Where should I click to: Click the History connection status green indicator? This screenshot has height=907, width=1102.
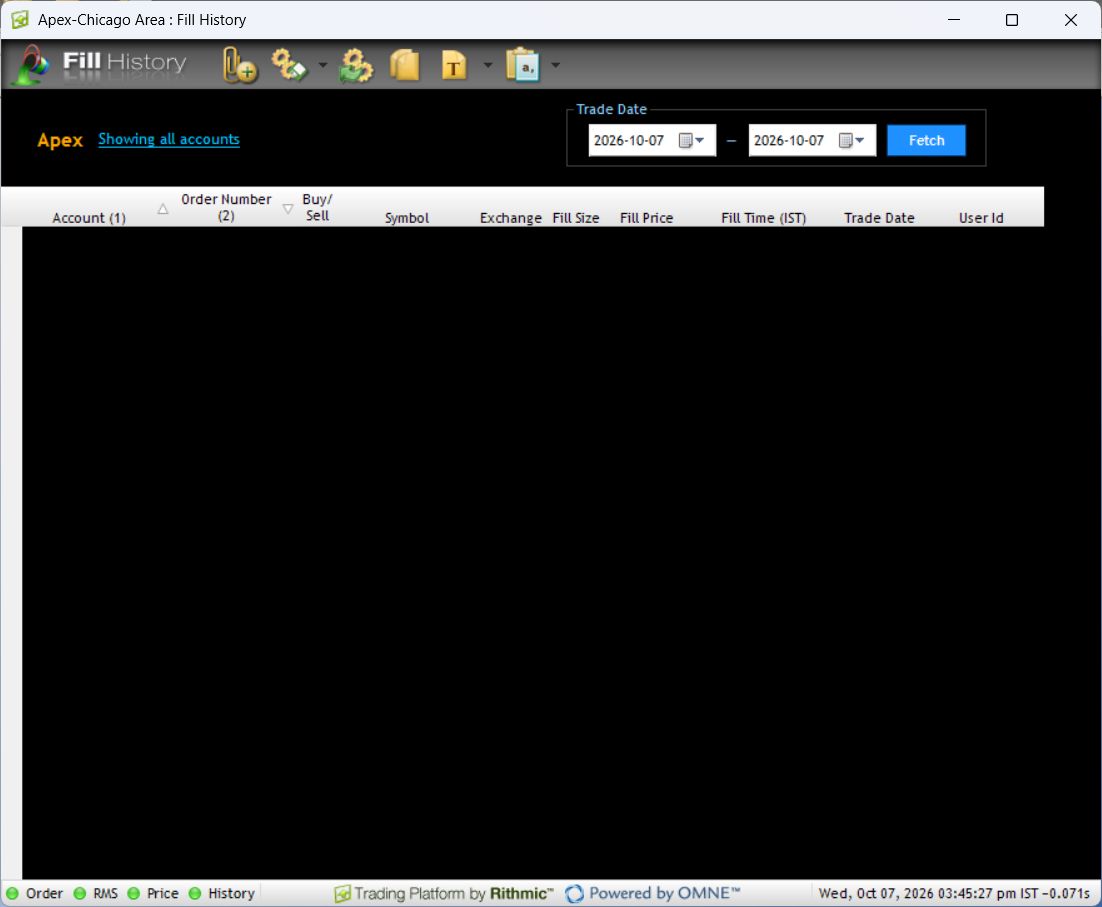point(195,893)
